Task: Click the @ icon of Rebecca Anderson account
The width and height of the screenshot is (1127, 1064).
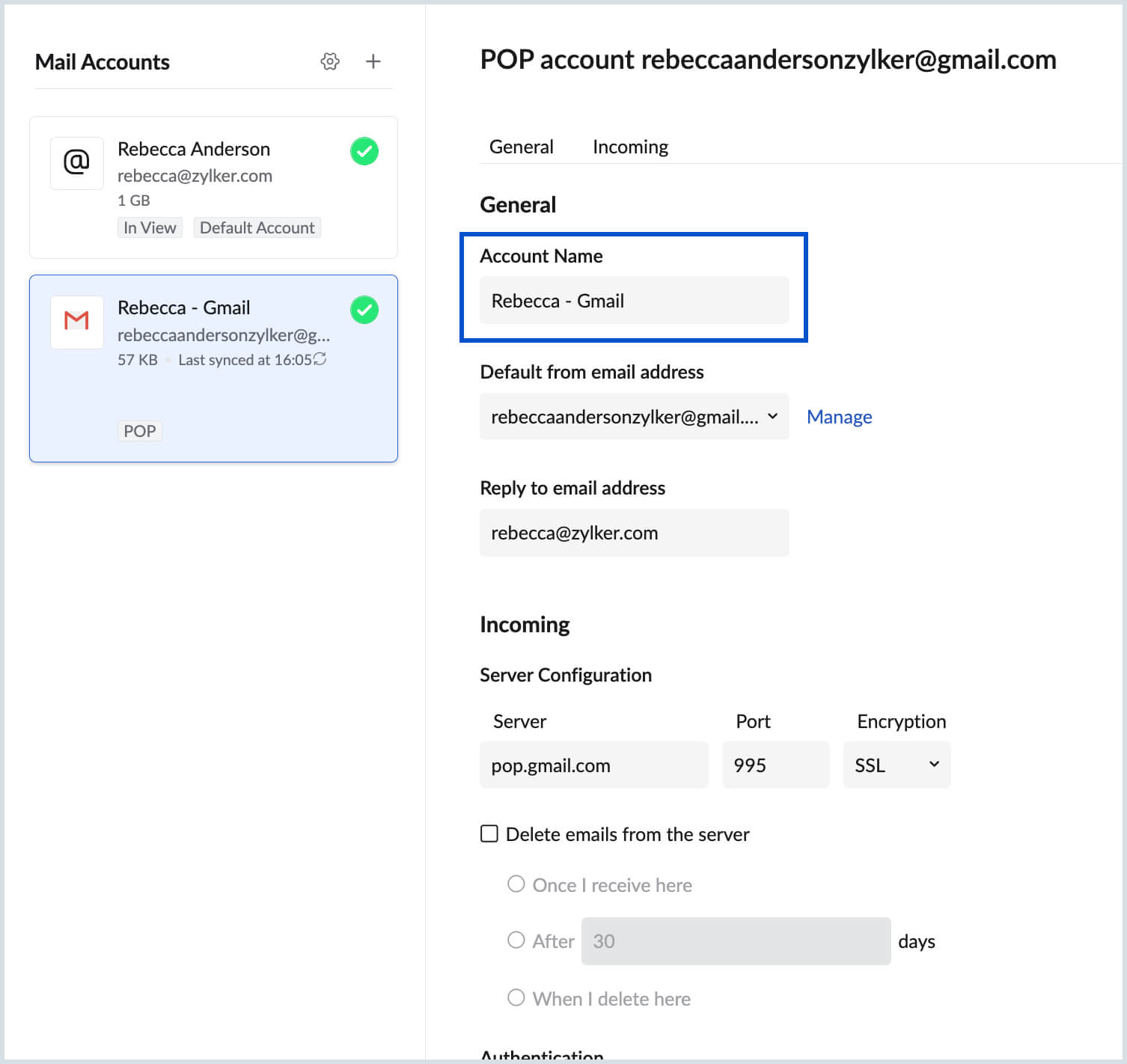Action: coord(76,162)
